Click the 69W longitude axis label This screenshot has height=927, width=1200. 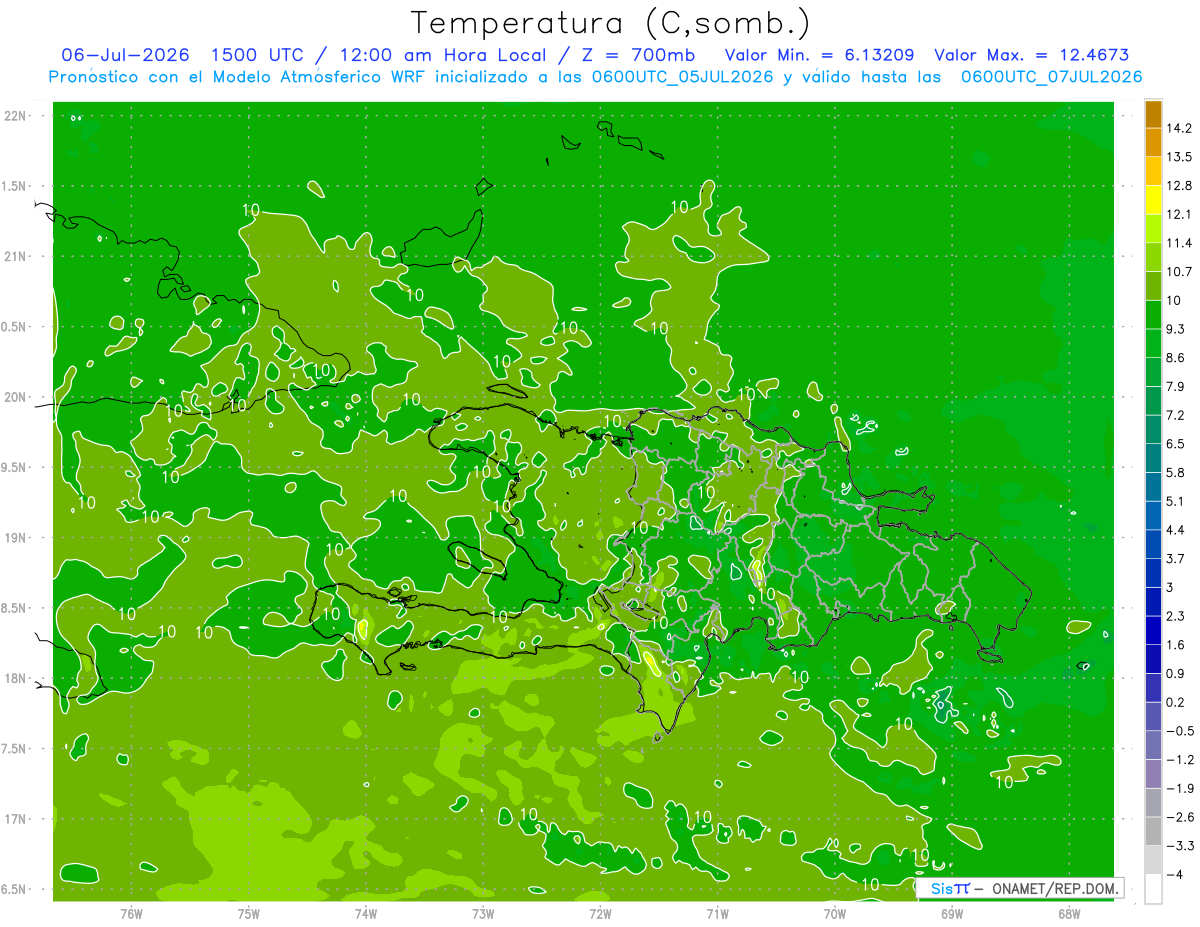coord(952,912)
